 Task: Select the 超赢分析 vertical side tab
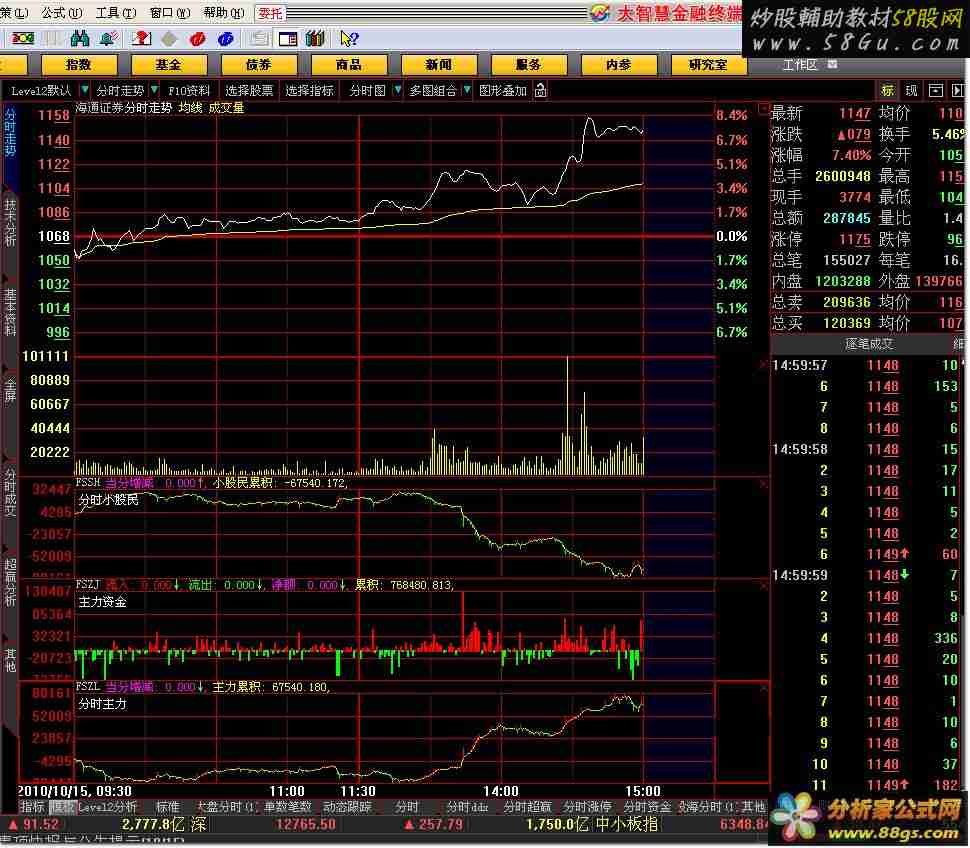click(10, 582)
